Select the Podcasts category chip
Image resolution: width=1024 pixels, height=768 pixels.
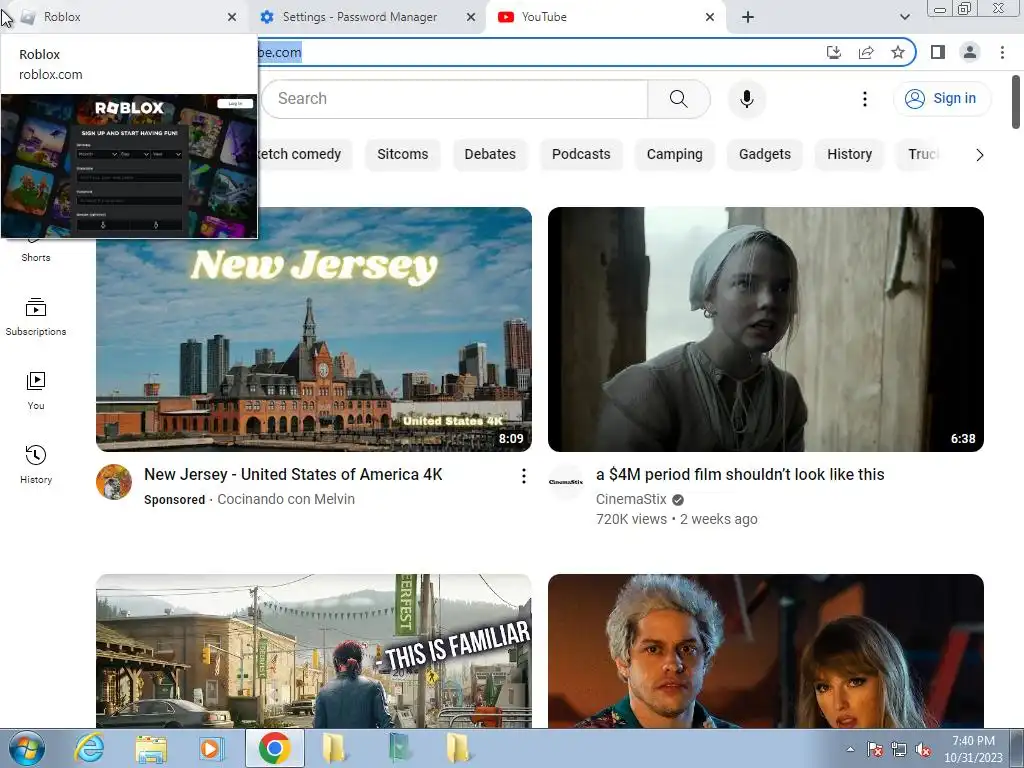point(581,154)
